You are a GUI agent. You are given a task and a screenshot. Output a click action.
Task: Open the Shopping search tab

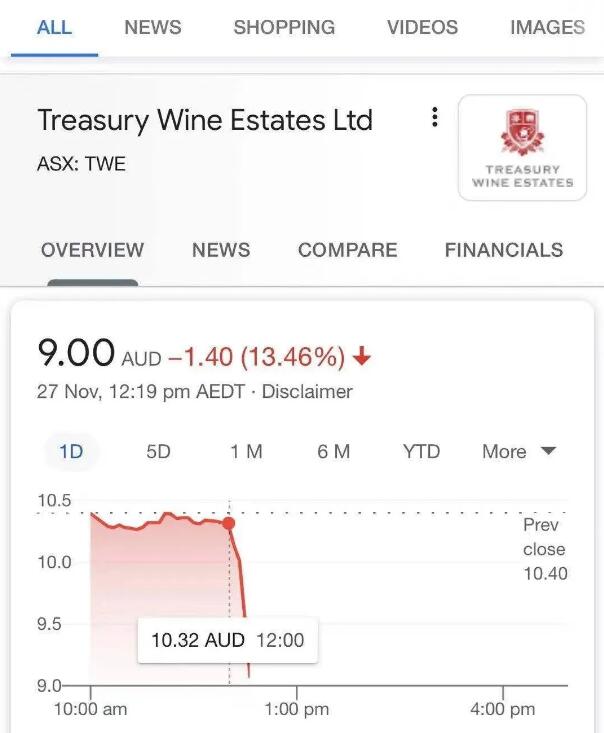click(x=284, y=27)
